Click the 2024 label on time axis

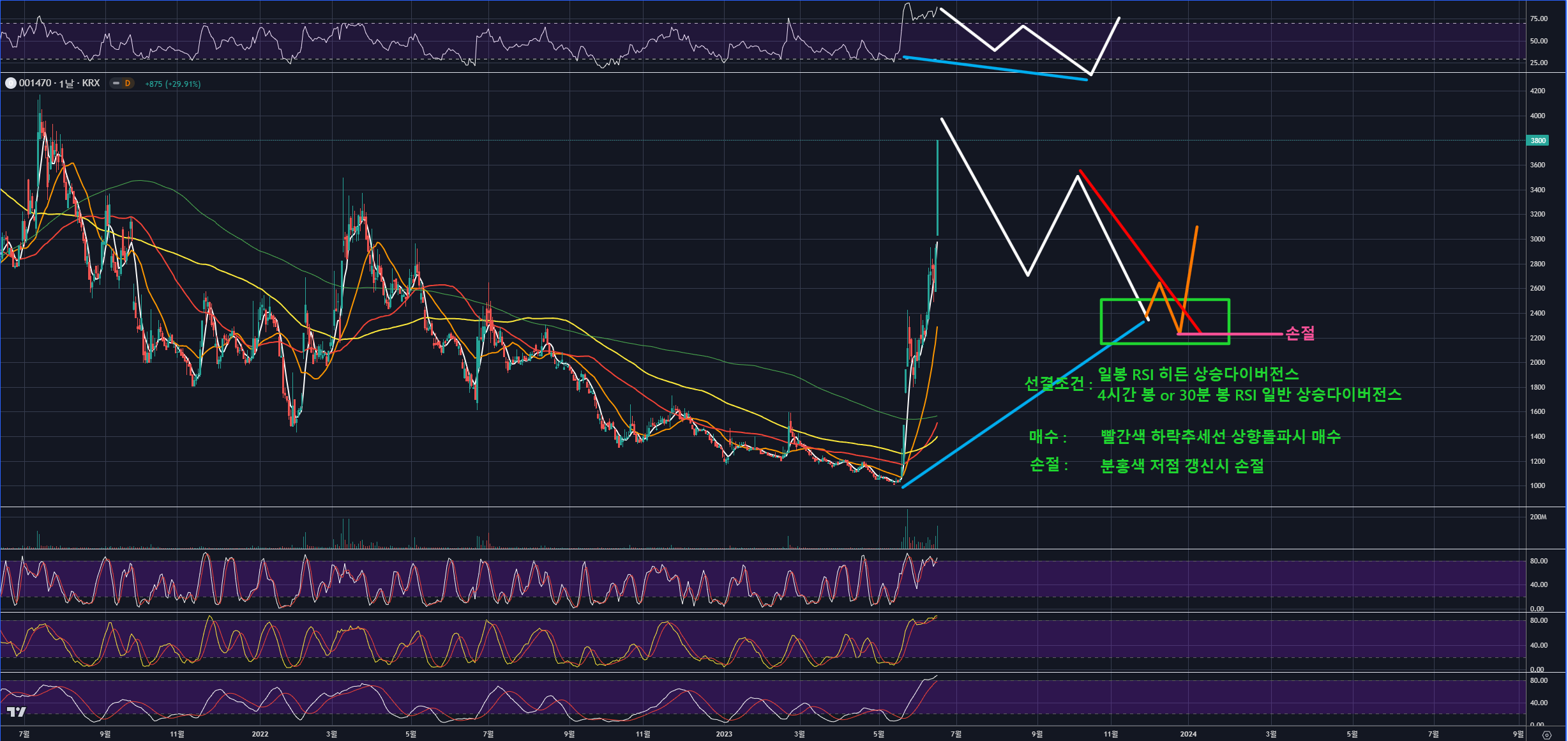(1188, 734)
